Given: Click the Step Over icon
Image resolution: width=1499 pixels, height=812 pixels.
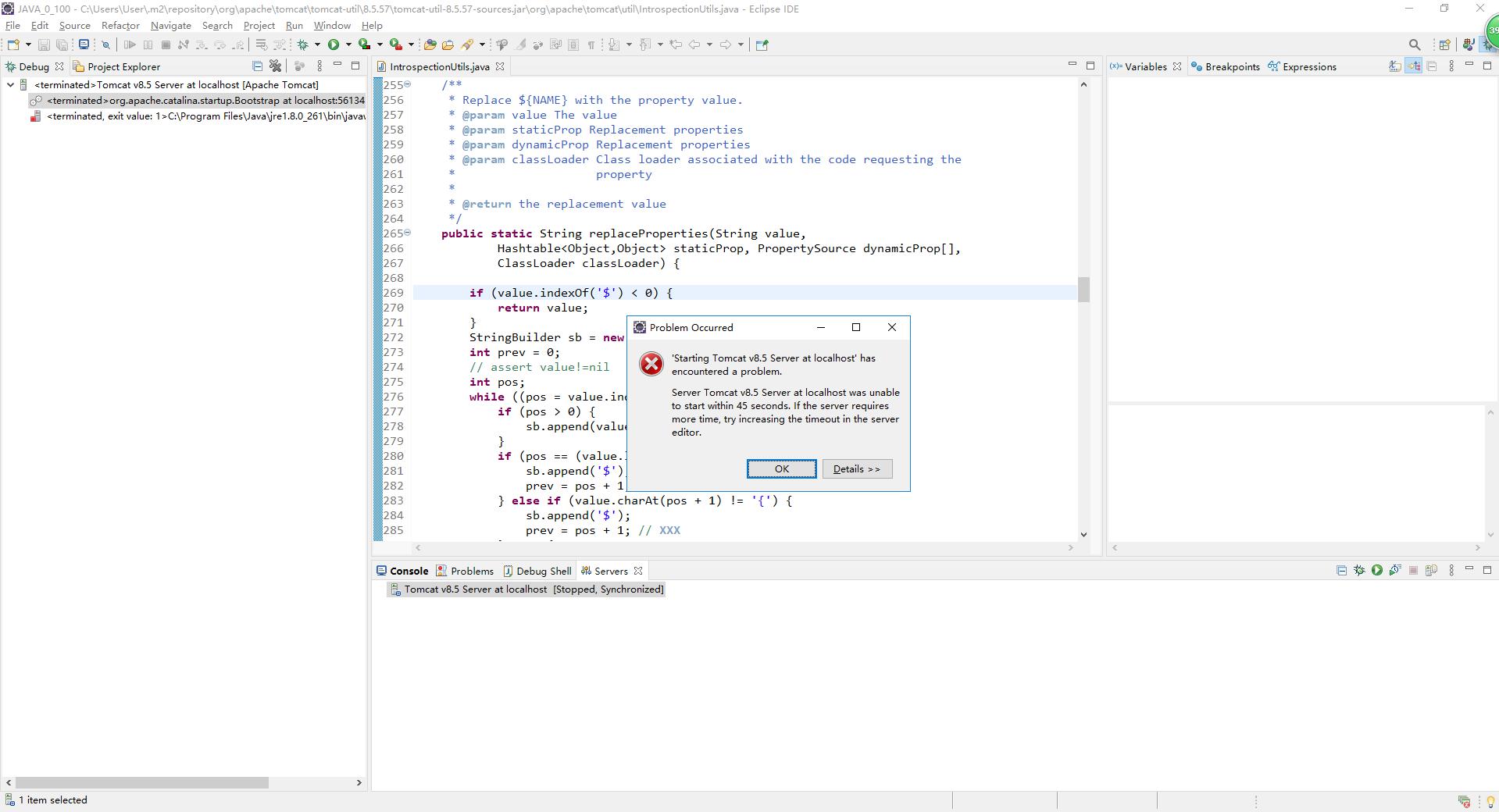Looking at the screenshot, I should point(219,45).
